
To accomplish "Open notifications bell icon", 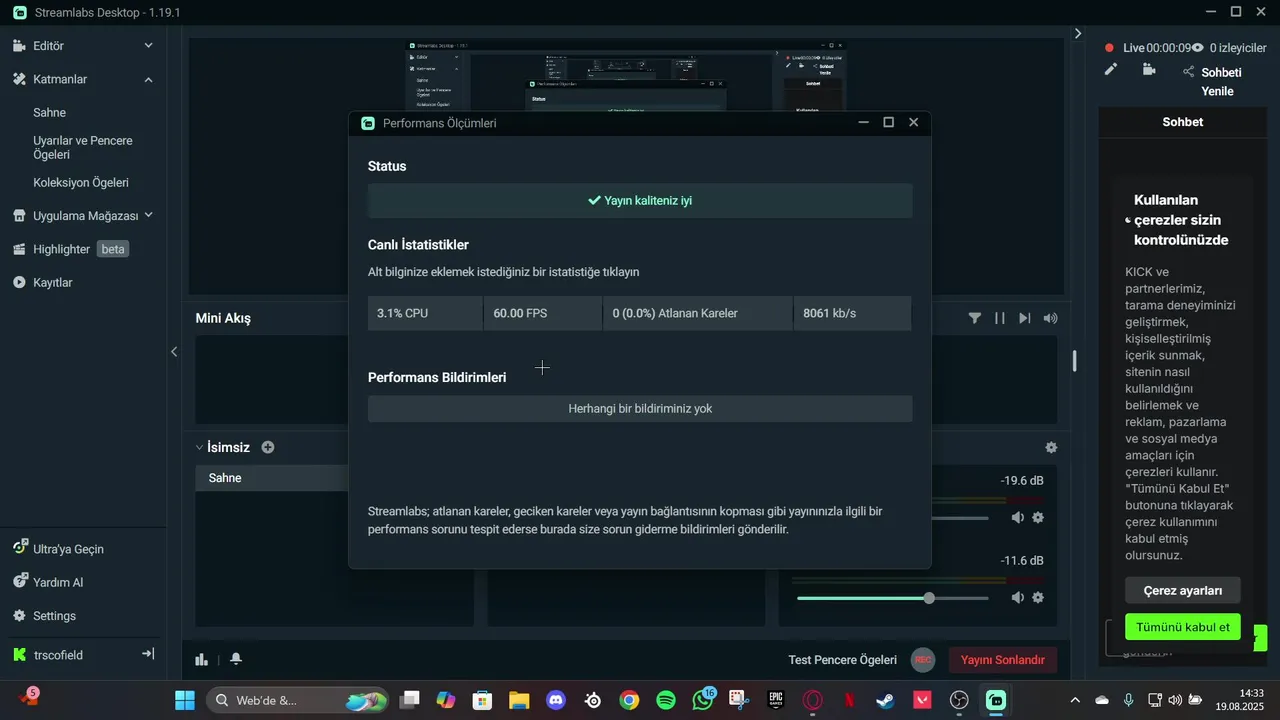I will coord(236,659).
